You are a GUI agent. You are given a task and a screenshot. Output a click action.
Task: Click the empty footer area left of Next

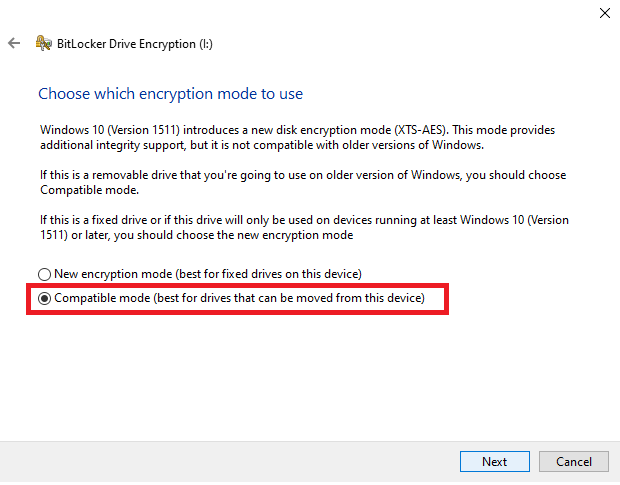230,461
